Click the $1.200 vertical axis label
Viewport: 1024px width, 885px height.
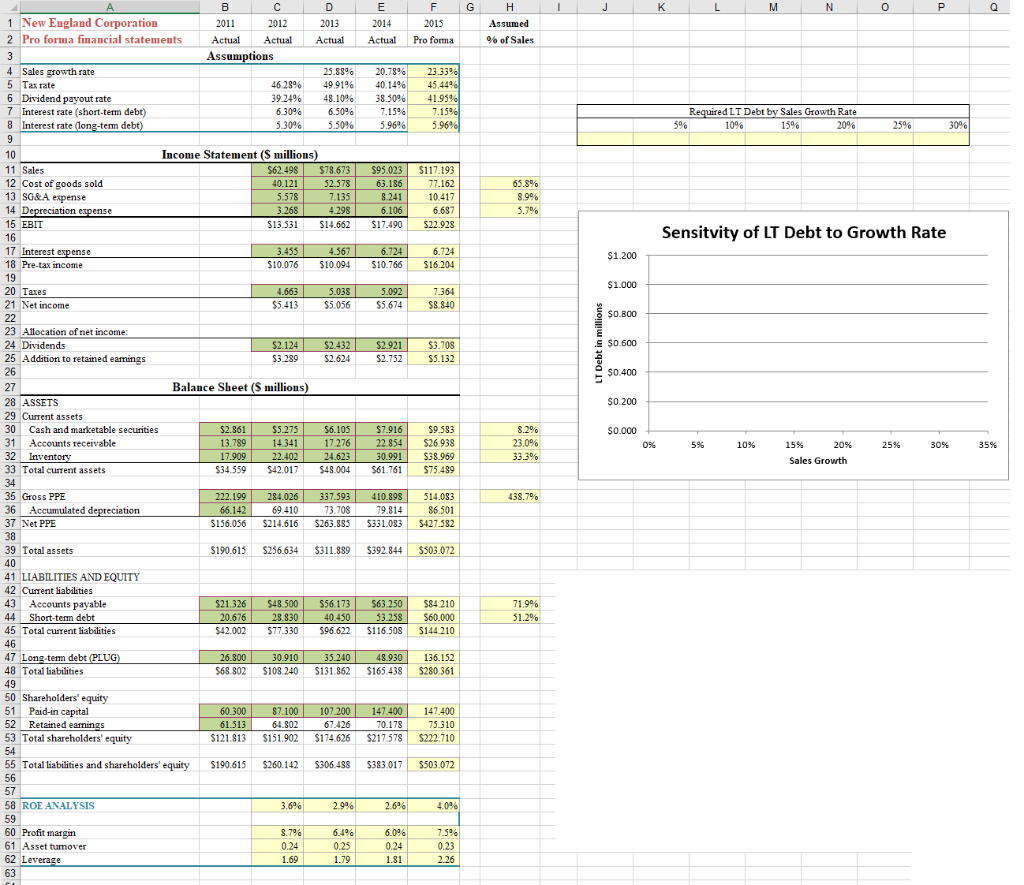coord(622,255)
